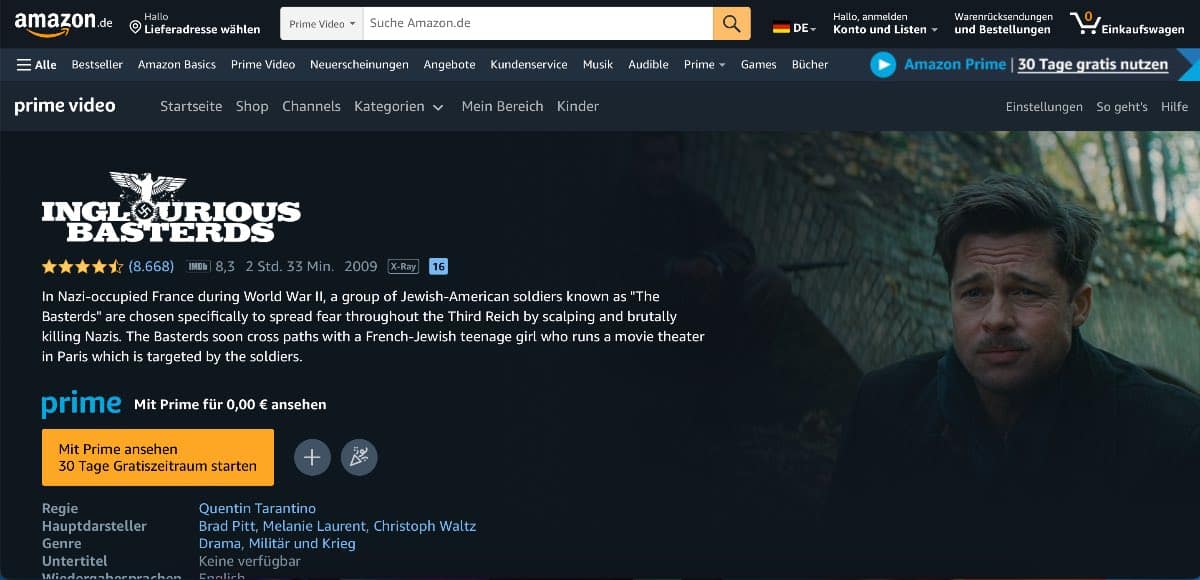The height and width of the screenshot is (580, 1200).
Task: Open Neuerscheinungen in the nav bar
Action: [x=359, y=64]
